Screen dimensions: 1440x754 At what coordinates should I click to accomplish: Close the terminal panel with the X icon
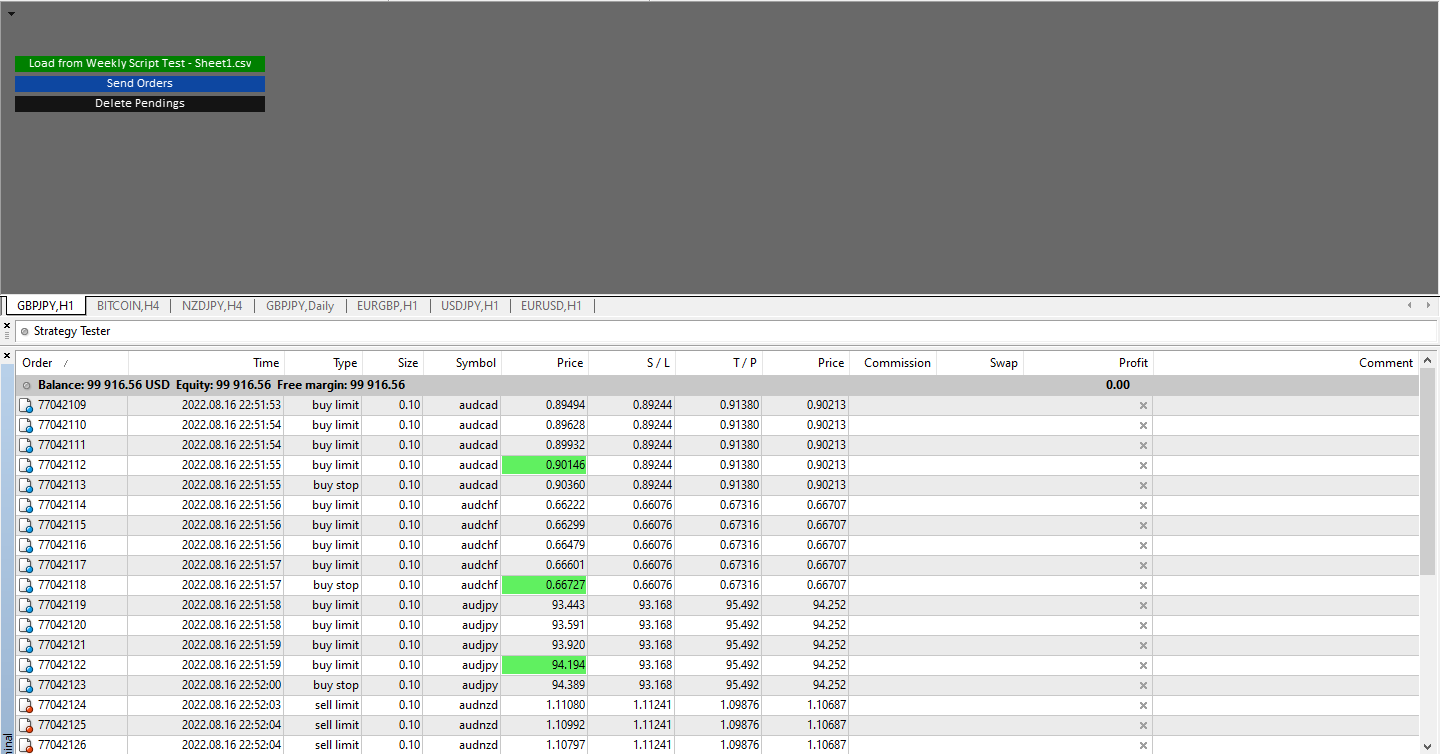coord(7,355)
